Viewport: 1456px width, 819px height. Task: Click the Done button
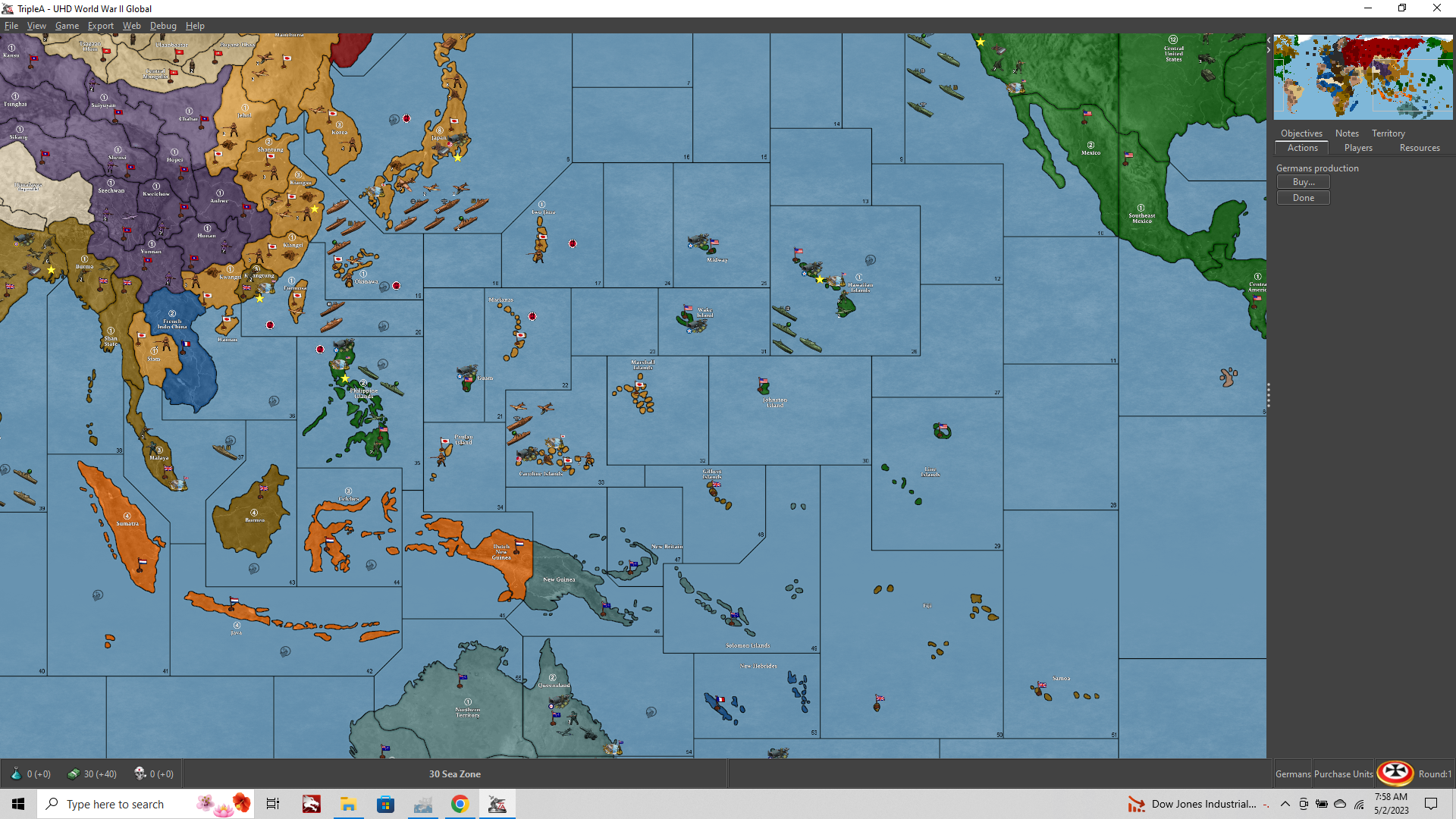[x=1304, y=198]
